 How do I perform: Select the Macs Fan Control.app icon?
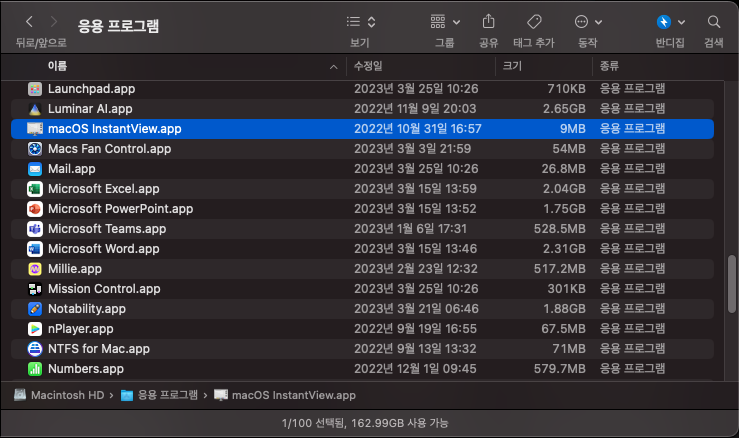coord(35,149)
